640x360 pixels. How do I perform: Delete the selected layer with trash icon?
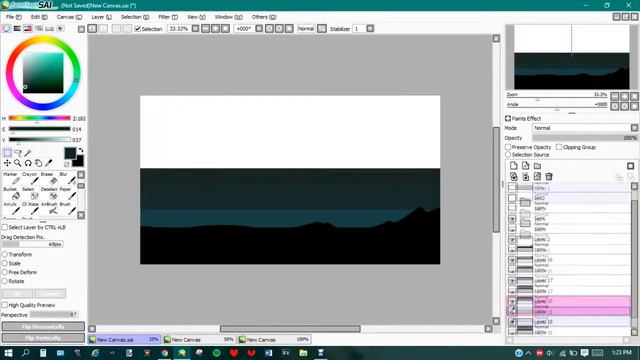click(549, 176)
